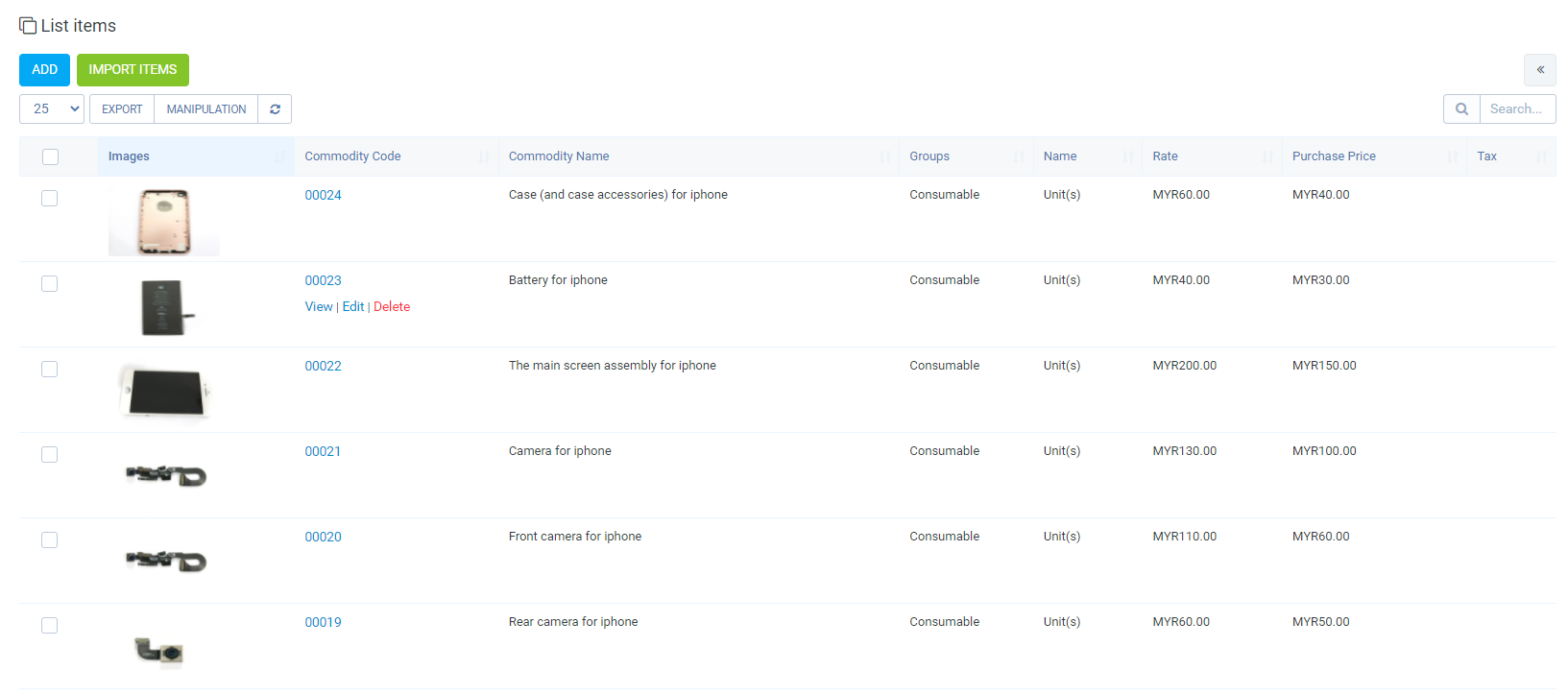Check the box for item 00024
This screenshot has width=1568, height=695.
[50, 198]
